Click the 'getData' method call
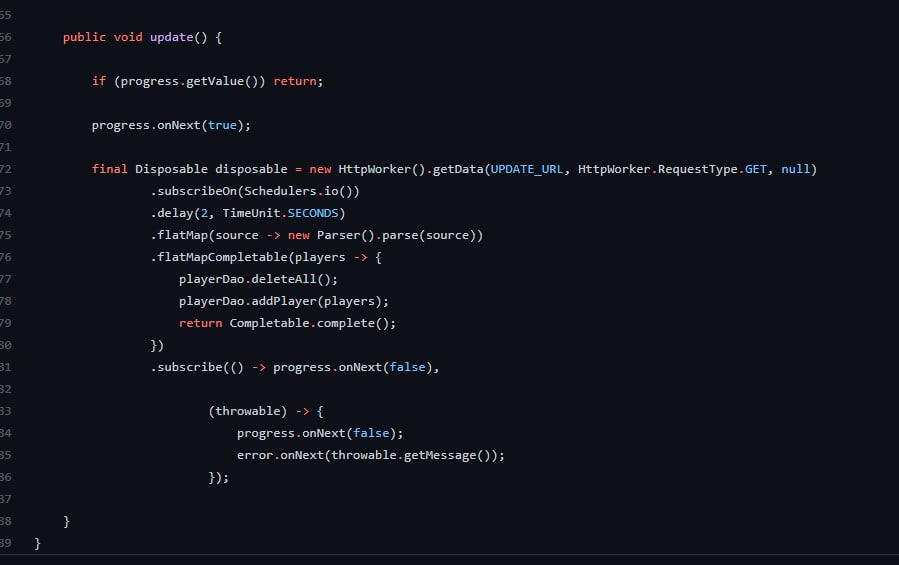 [x=458, y=169]
